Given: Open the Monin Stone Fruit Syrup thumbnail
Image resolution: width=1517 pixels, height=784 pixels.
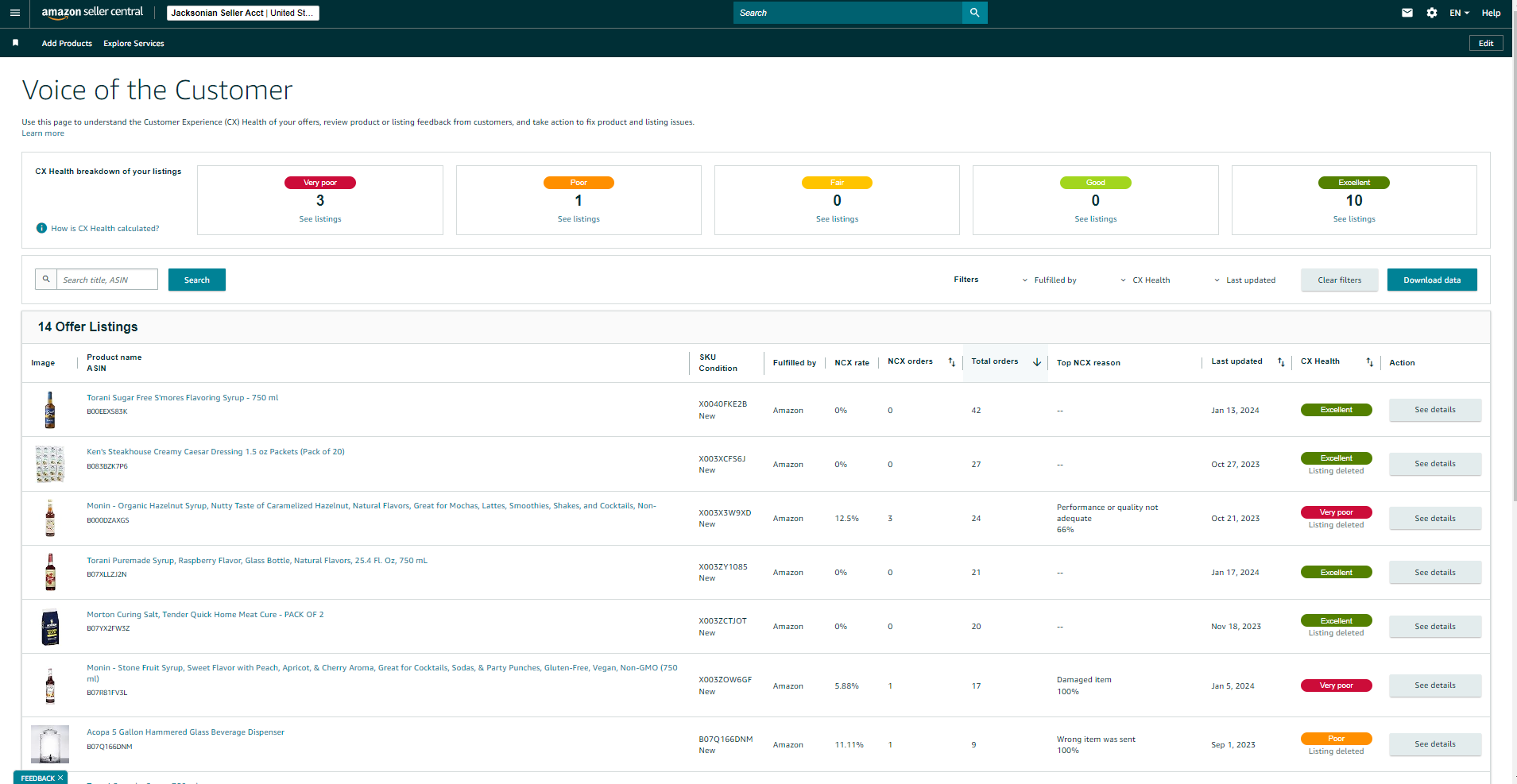Looking at the screenshot, I should tap(50, 686).
